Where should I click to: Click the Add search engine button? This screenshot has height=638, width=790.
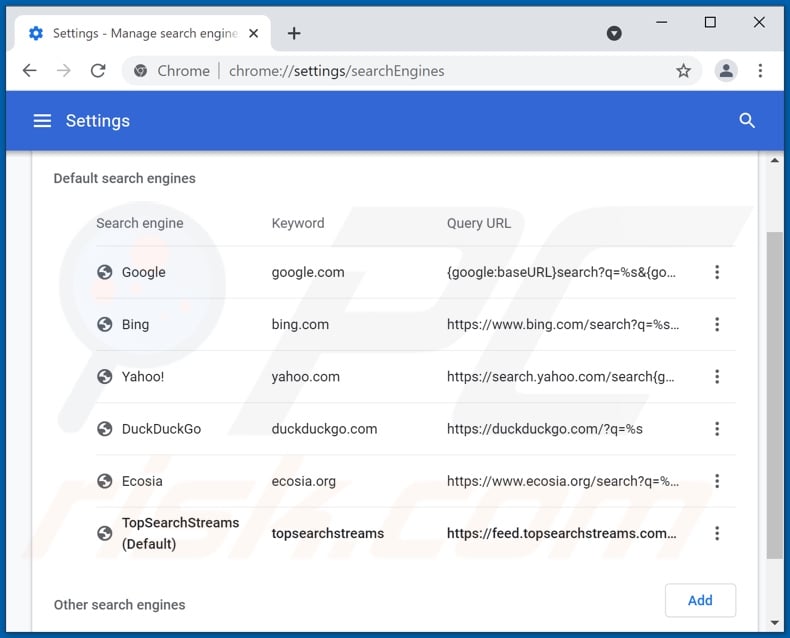700,600
